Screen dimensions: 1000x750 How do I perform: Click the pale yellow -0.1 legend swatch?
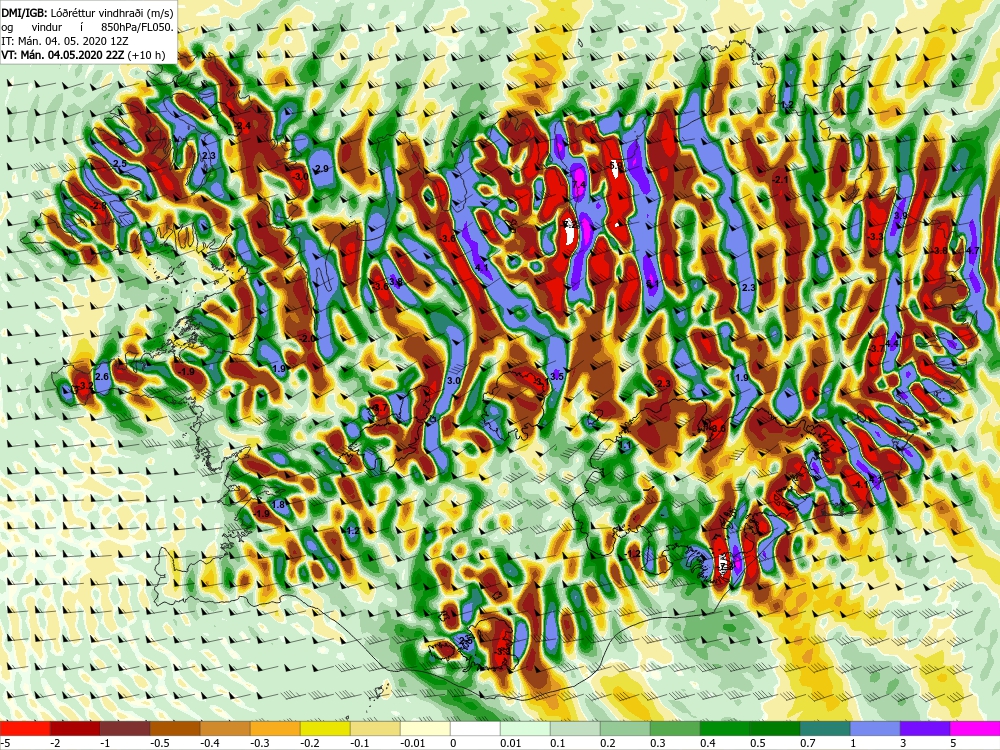tap(375, 728)
